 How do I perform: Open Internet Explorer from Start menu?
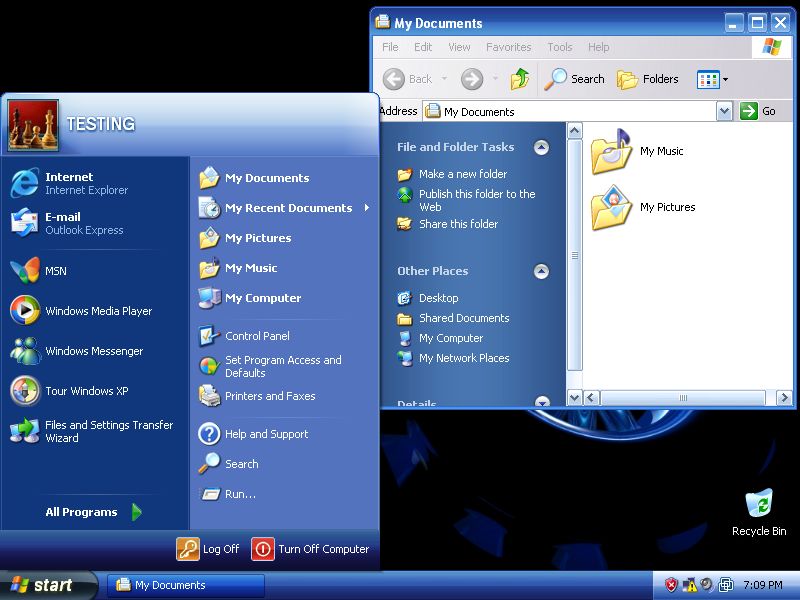pyautogui.click(x=94, y=183)
